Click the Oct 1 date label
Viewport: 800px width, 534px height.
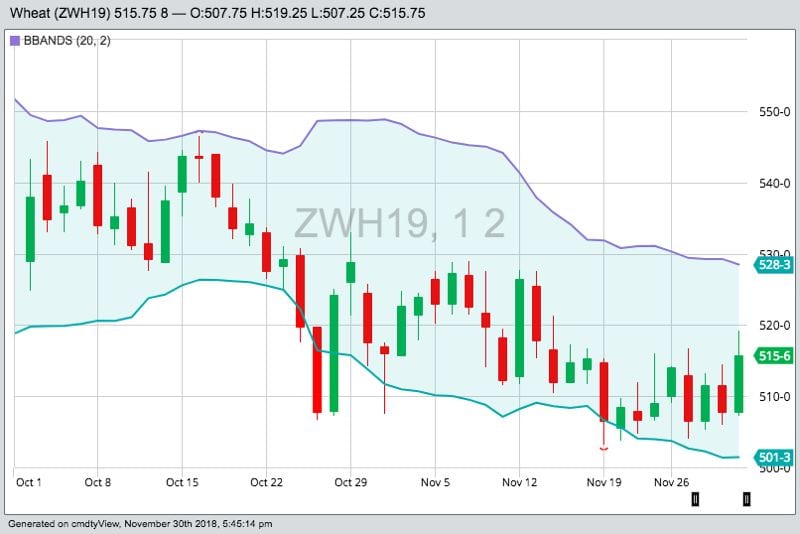coord(29,482)
